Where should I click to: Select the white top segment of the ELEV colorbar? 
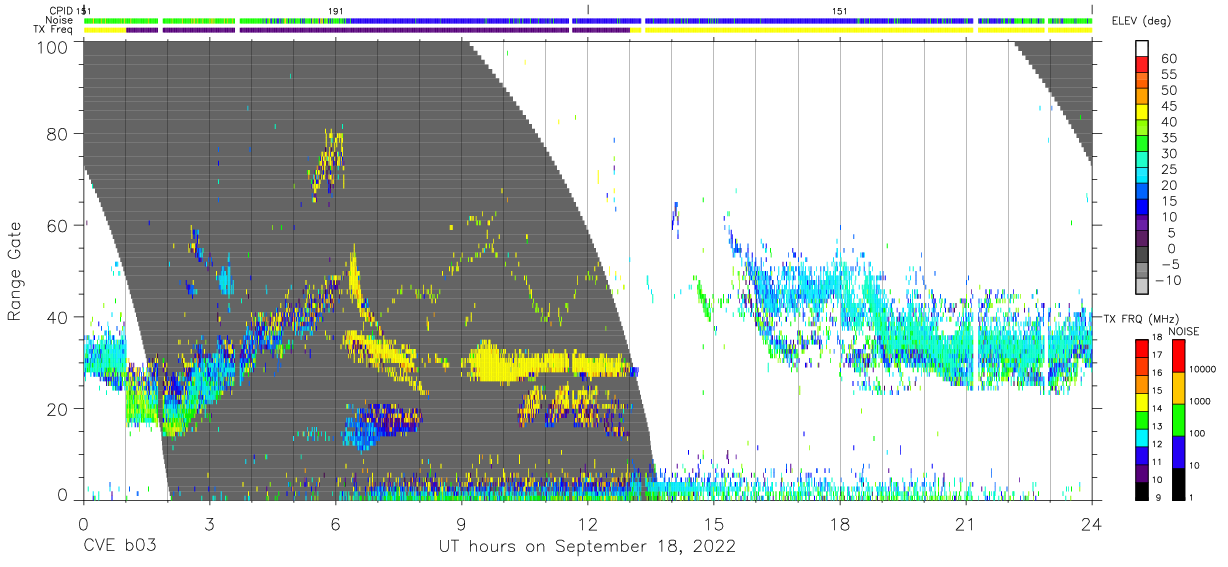[x=1142, y=49]
